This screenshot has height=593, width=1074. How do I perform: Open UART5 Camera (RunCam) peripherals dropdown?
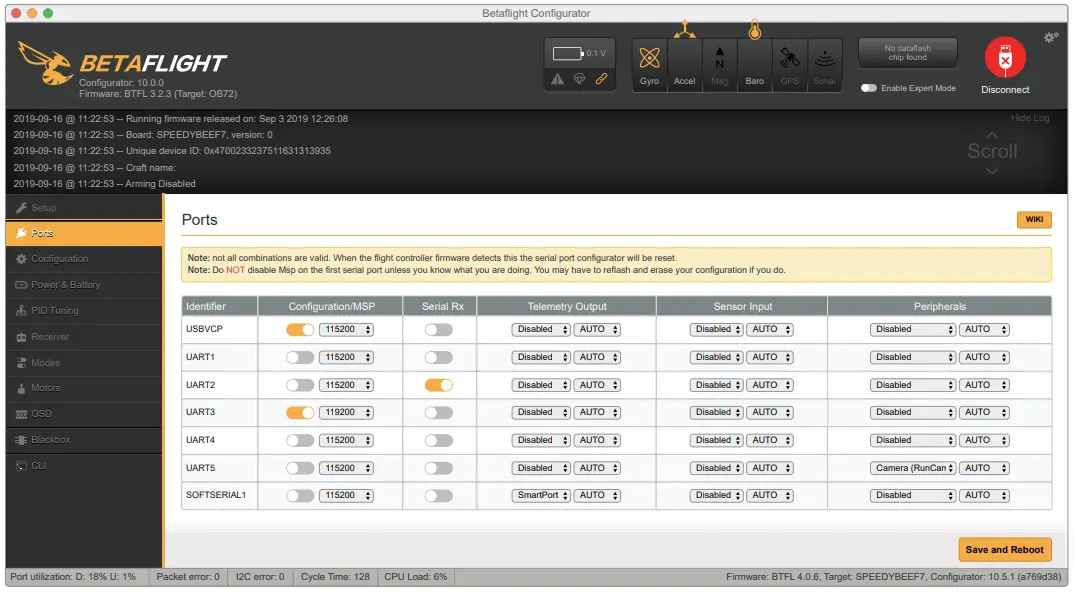point(913,468)
